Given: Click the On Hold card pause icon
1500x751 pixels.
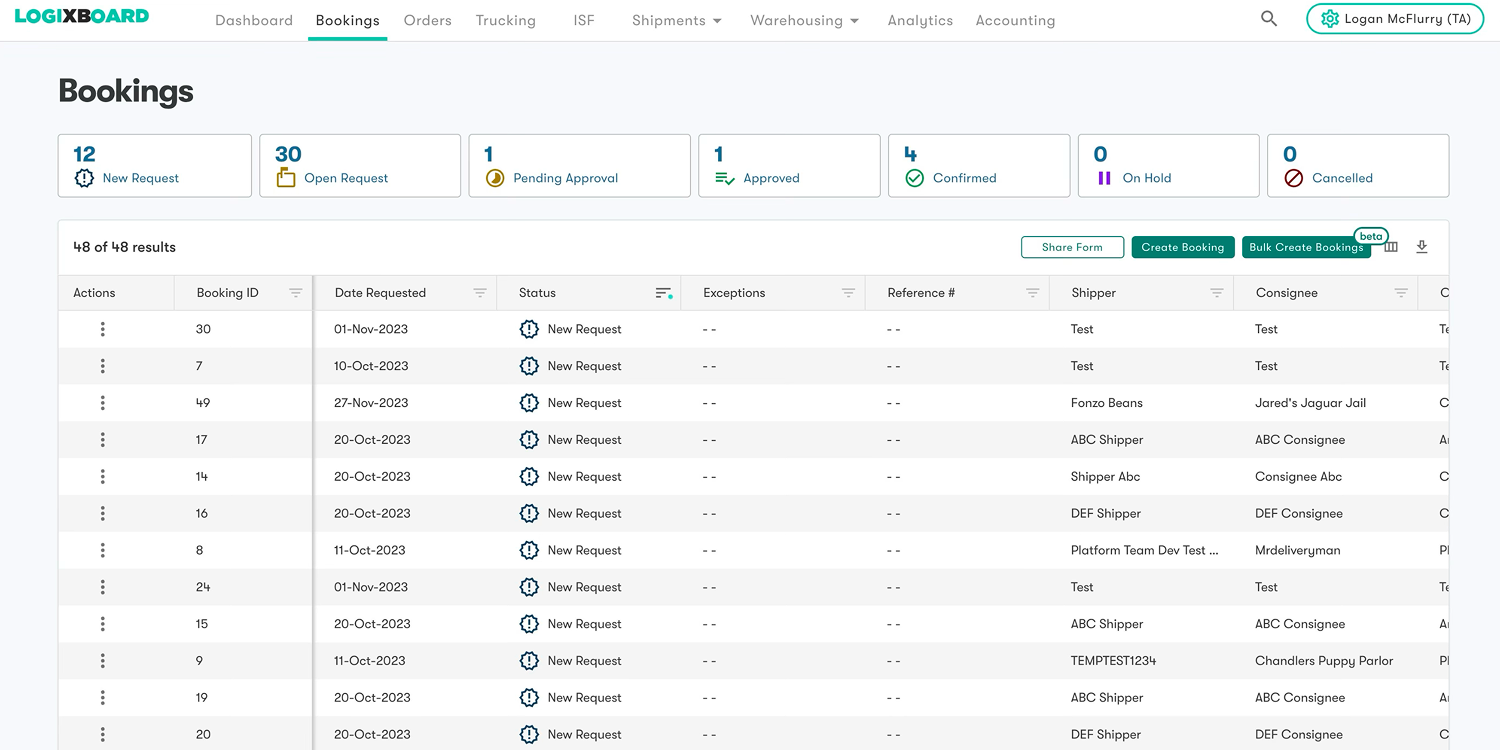Looking at the screenshot, I should (x=1104, y=178).
